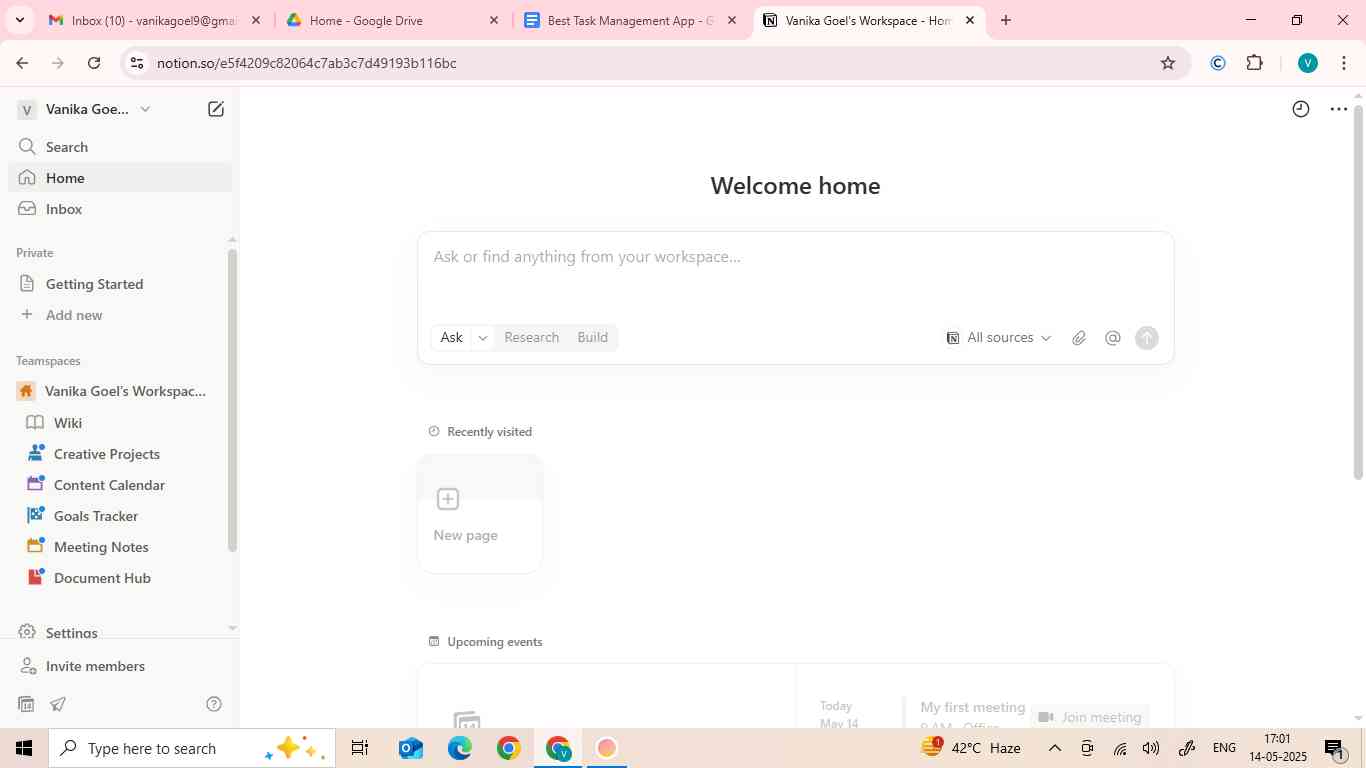1366x768 pixels.
Task: Open the calendar icon at sidebar bottom
Action: point(26,704)
